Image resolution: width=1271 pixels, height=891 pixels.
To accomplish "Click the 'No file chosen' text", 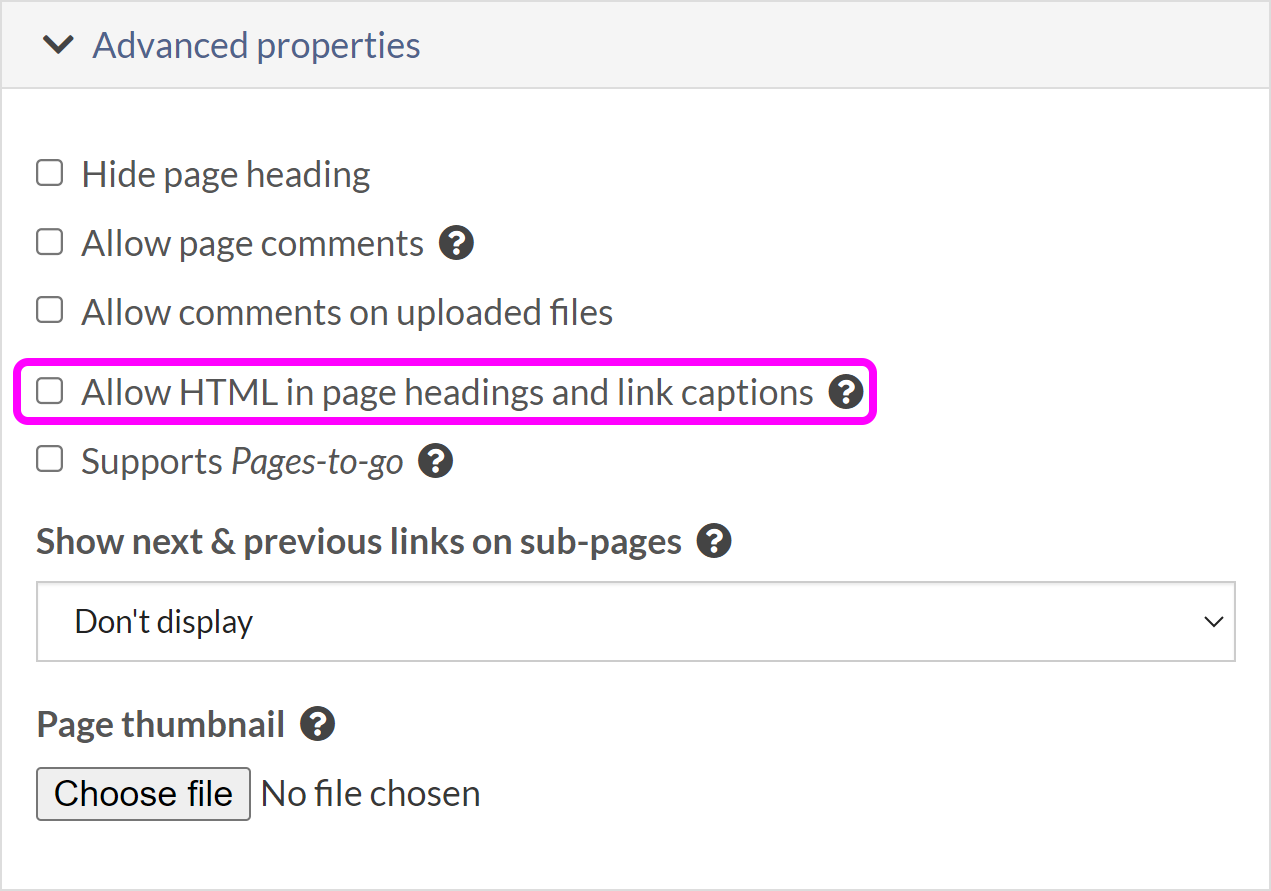I will 371,794.
